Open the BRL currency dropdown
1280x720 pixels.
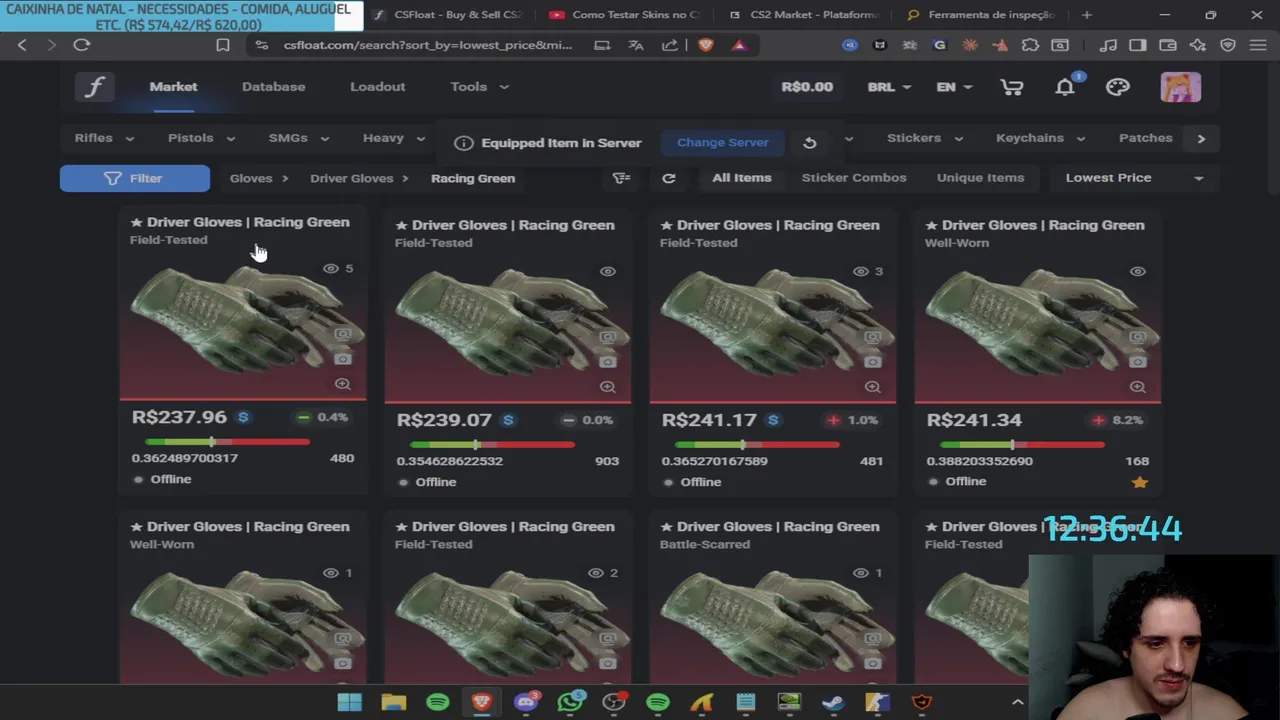point(889,87)
